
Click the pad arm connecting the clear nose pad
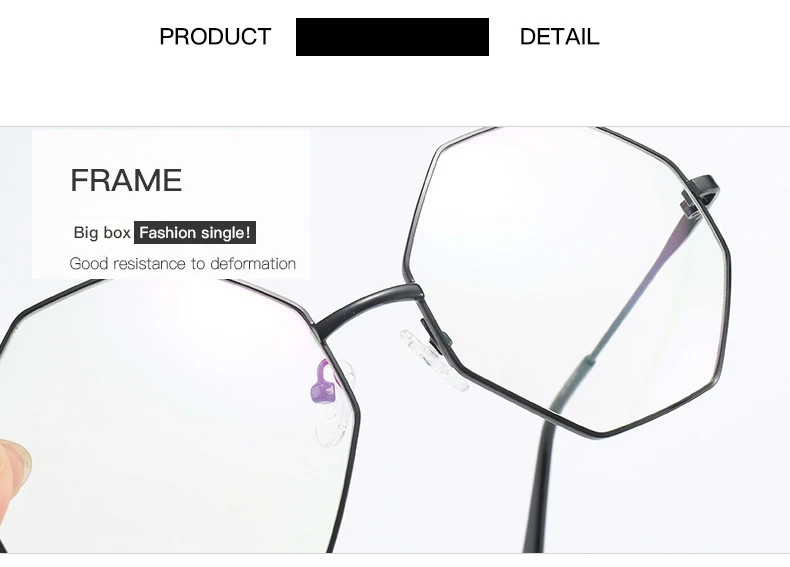[x=434, y=337]
